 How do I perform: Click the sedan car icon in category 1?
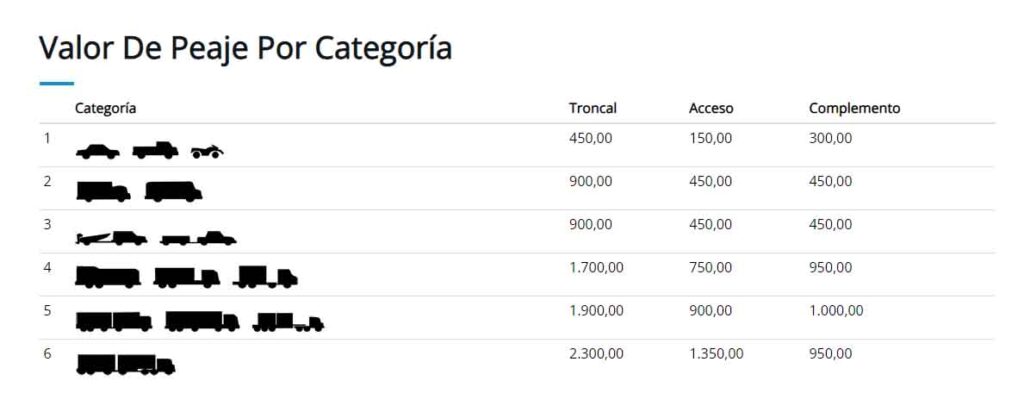(x=98, y=151)
